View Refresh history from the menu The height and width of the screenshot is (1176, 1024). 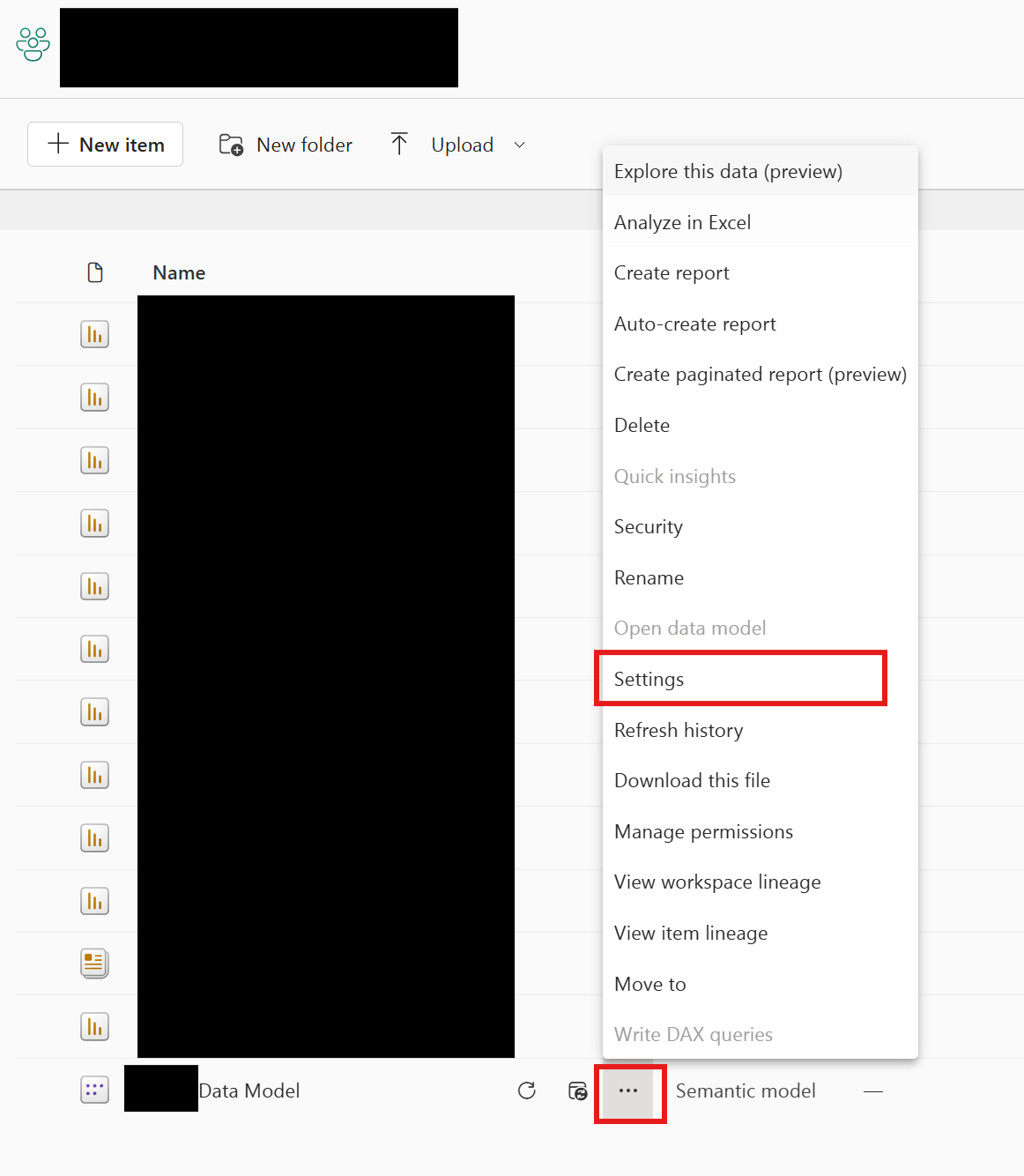[x=679, y=730]
